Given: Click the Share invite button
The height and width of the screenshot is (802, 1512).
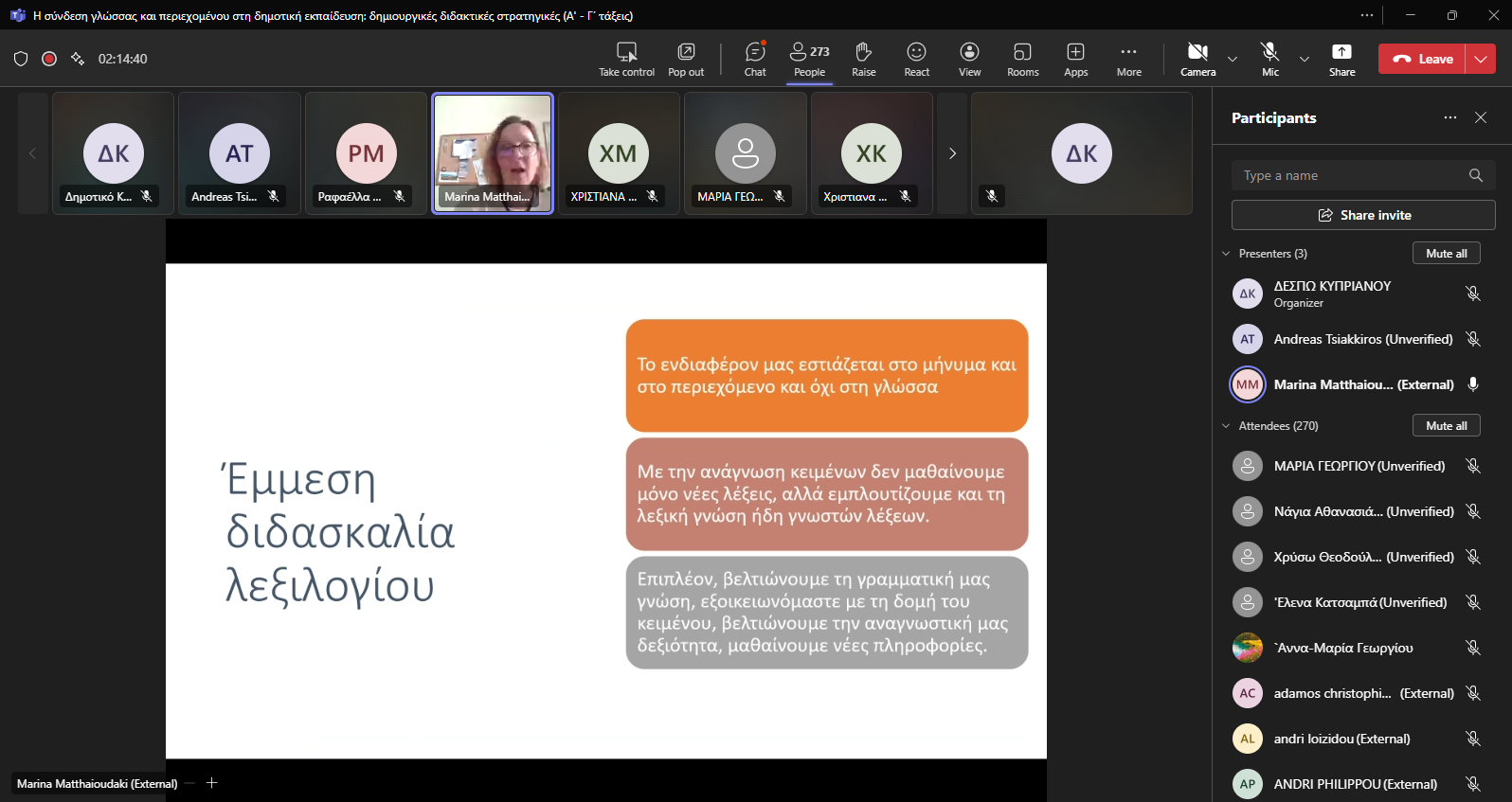Looking at the screenshot, I should 1363,215.
